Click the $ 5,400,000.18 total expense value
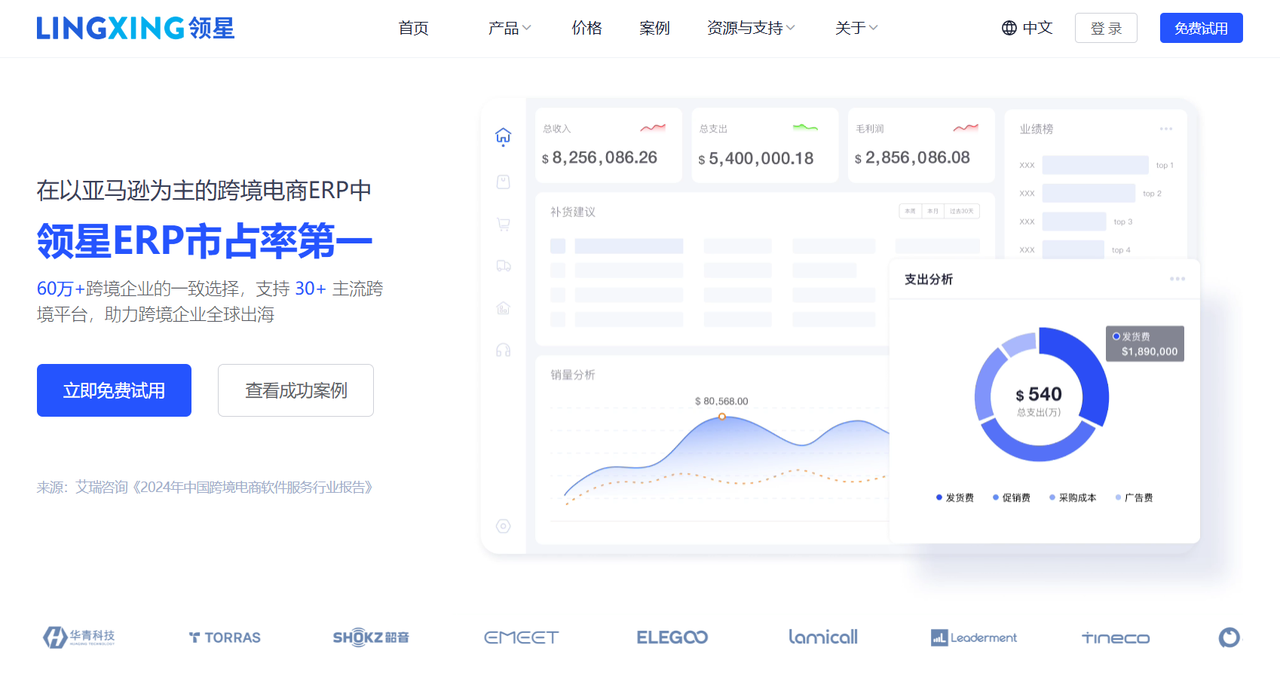Screen dimensions: 1280x691 (756, 158)
